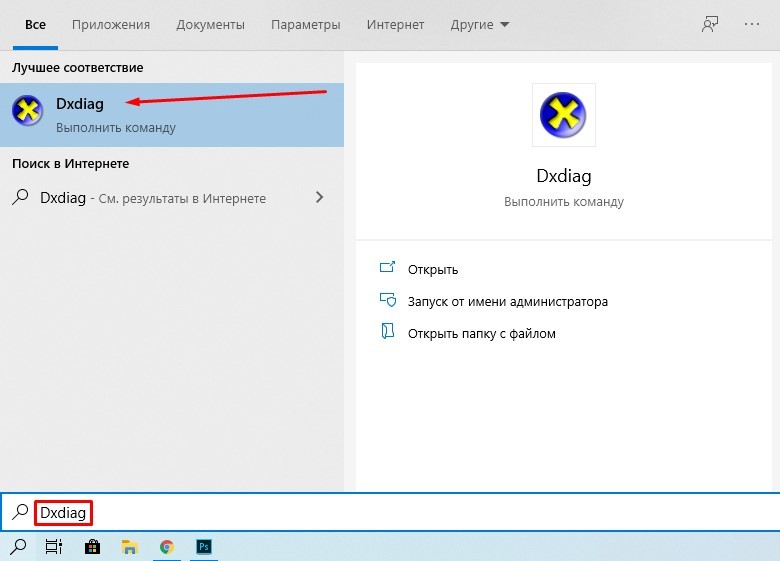Open Photoshop from taskbar
This screenshot has height=561, width=780.
(204, 547)
